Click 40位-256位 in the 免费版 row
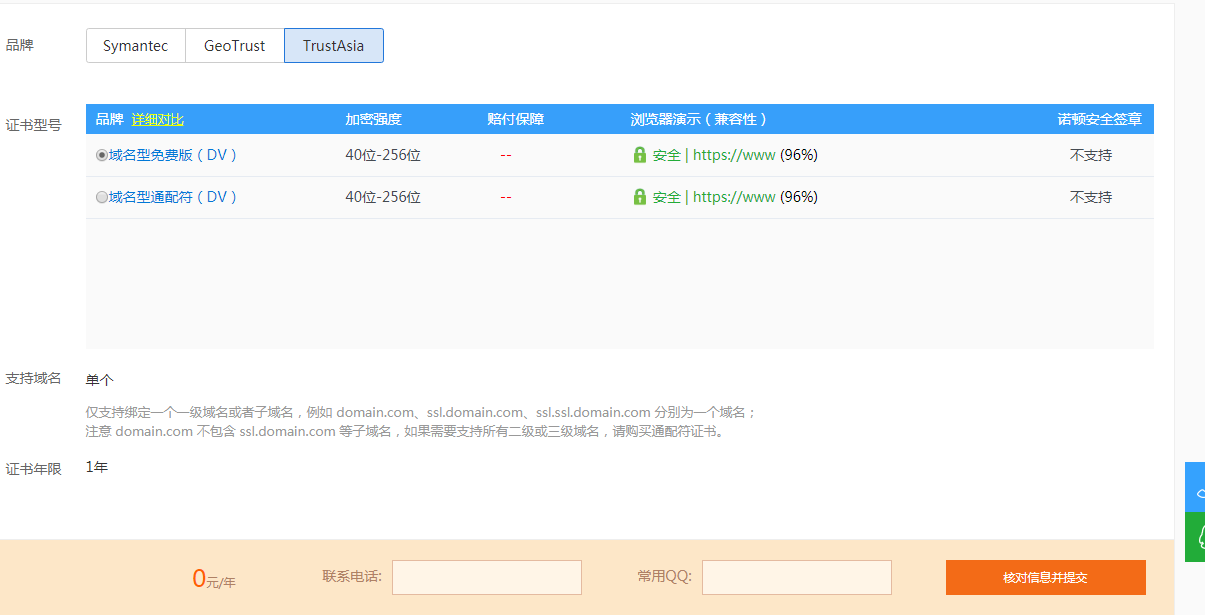1205x615 pixels. (x=383, y=155)
